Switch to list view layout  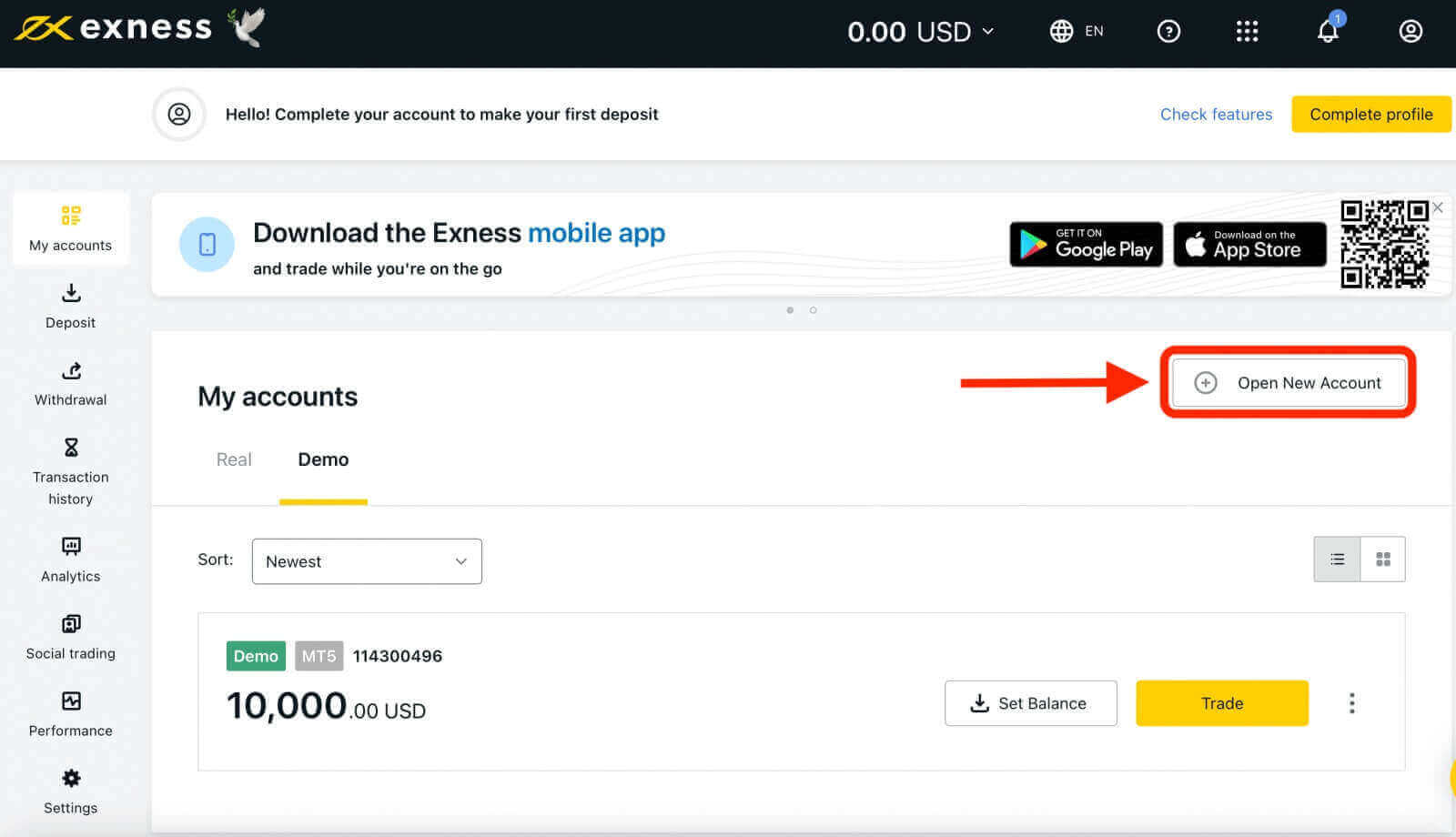click(1337, 560)
